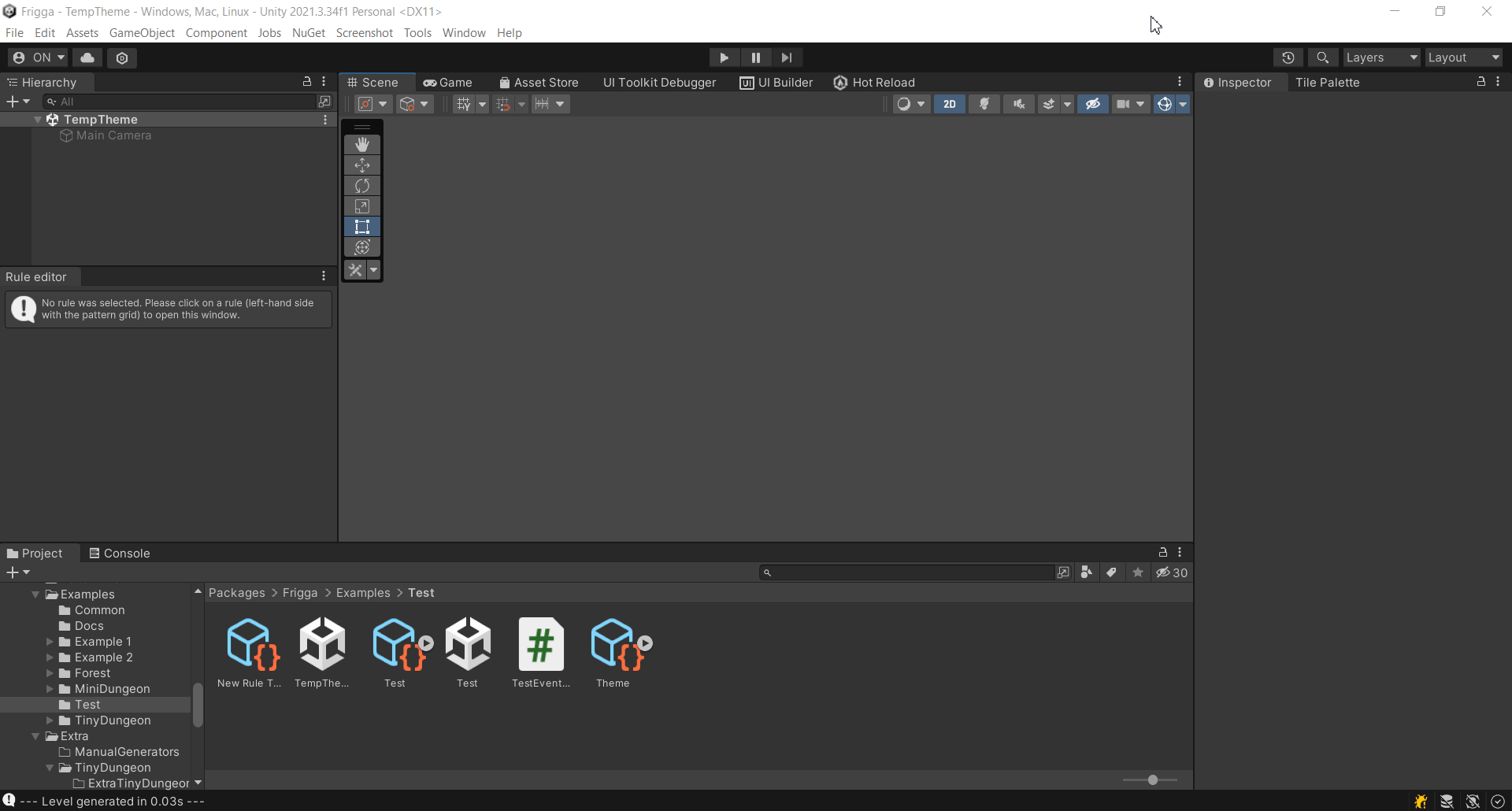Select the Rotate tool
The image size is (1512, 811).
pos(362,186)
